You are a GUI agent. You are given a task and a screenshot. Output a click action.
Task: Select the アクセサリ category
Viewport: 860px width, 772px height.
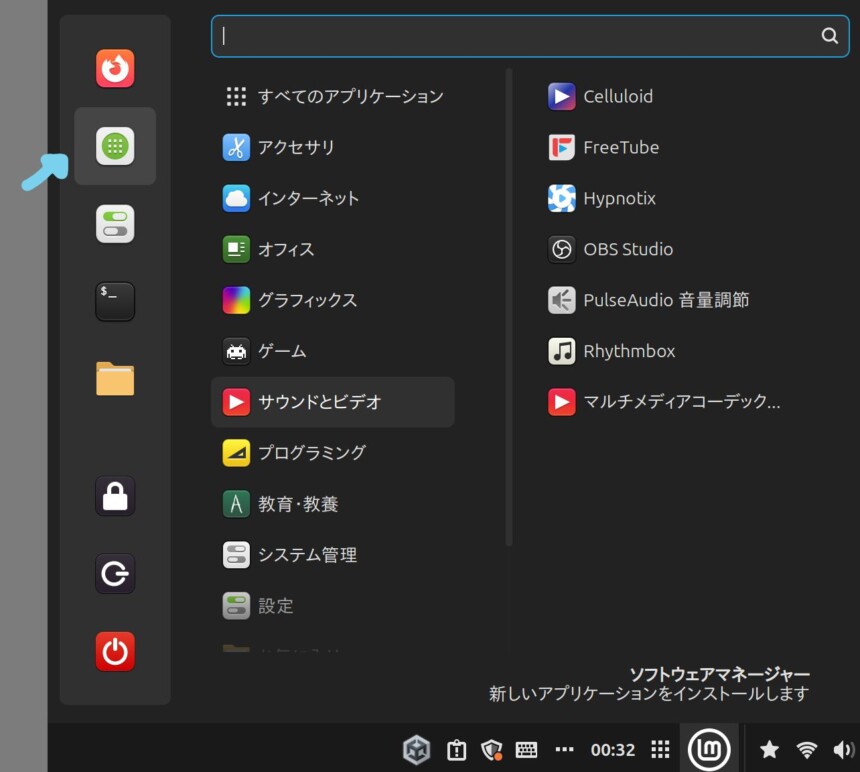click(x=333, y=147)
